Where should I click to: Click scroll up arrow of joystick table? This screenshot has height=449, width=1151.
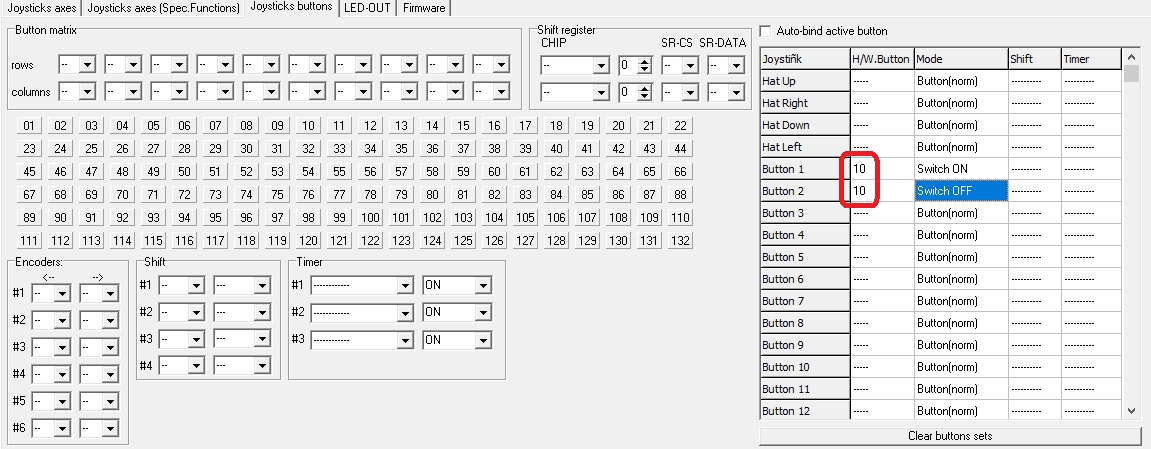1132,56
